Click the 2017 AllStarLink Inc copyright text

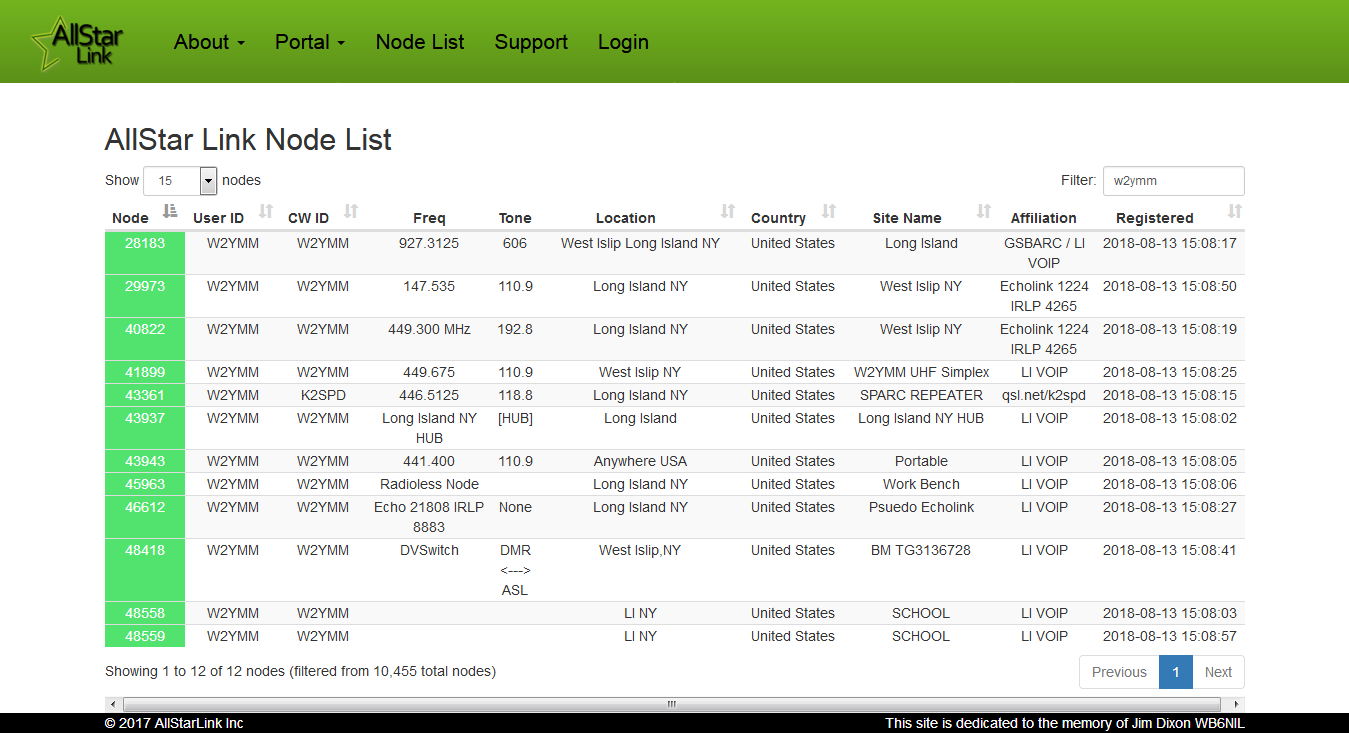174,723
